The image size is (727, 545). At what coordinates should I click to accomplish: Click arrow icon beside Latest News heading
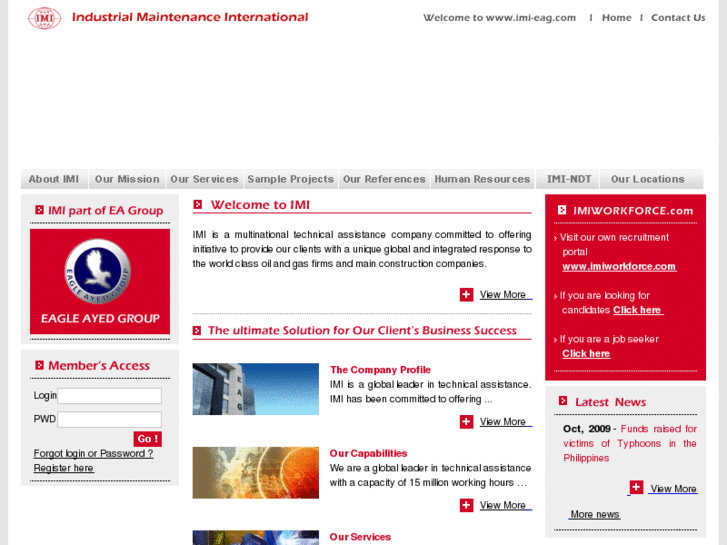pyautogui.click(x=563, y=401)
